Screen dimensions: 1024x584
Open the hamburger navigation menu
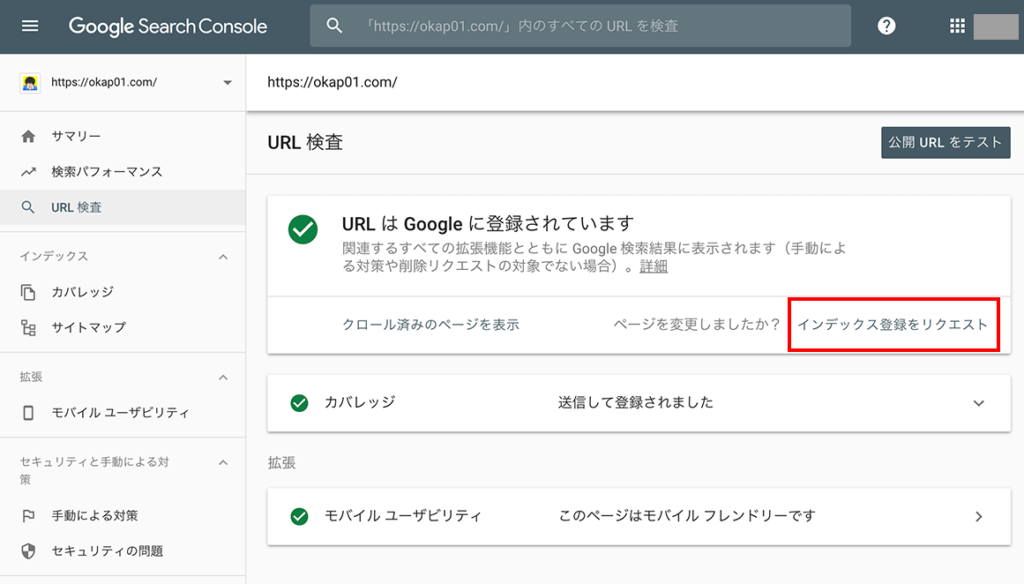coord(30,26)
